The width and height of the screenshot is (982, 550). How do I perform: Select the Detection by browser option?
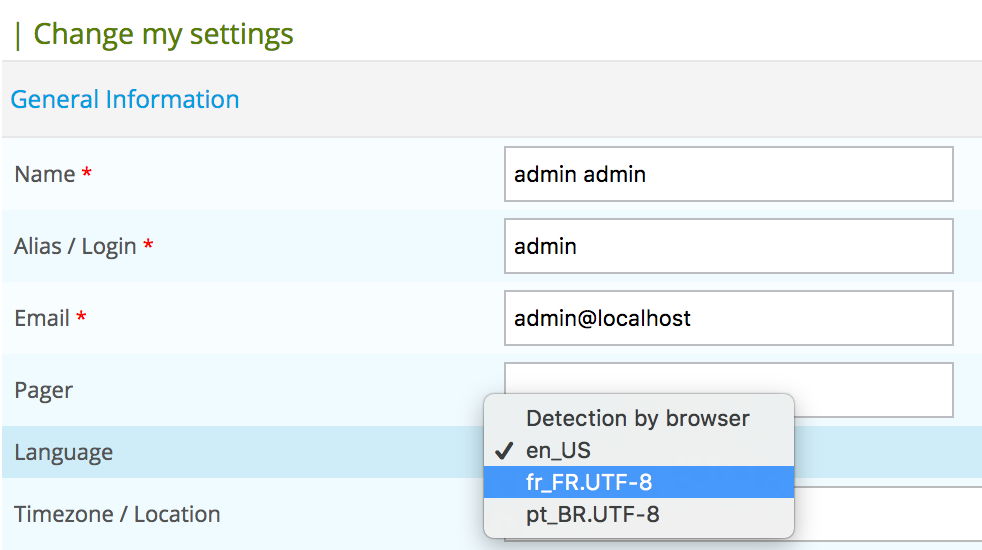(x=639, y=418)
